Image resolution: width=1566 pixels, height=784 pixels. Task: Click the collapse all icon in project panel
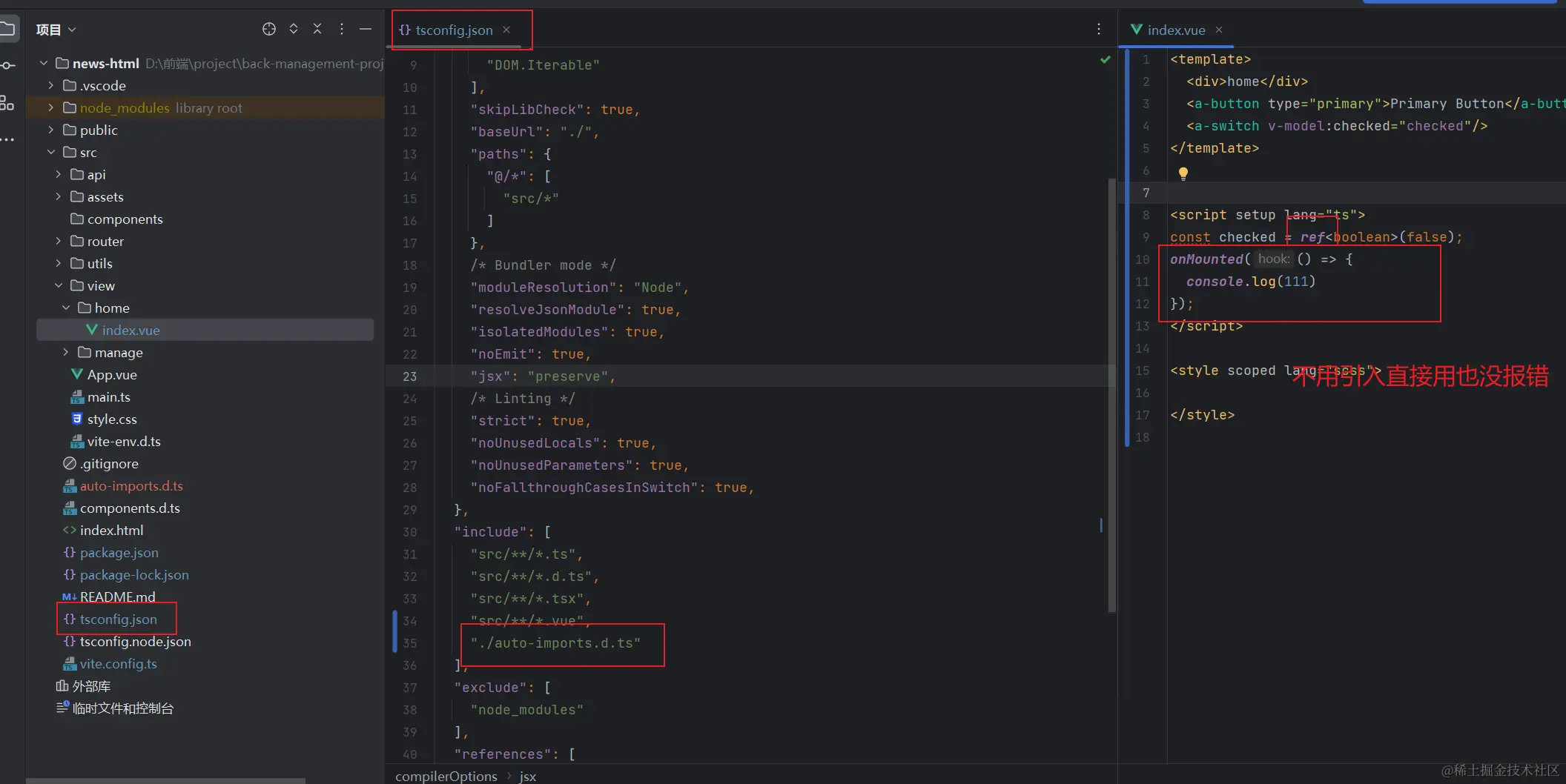click(317, 29)
